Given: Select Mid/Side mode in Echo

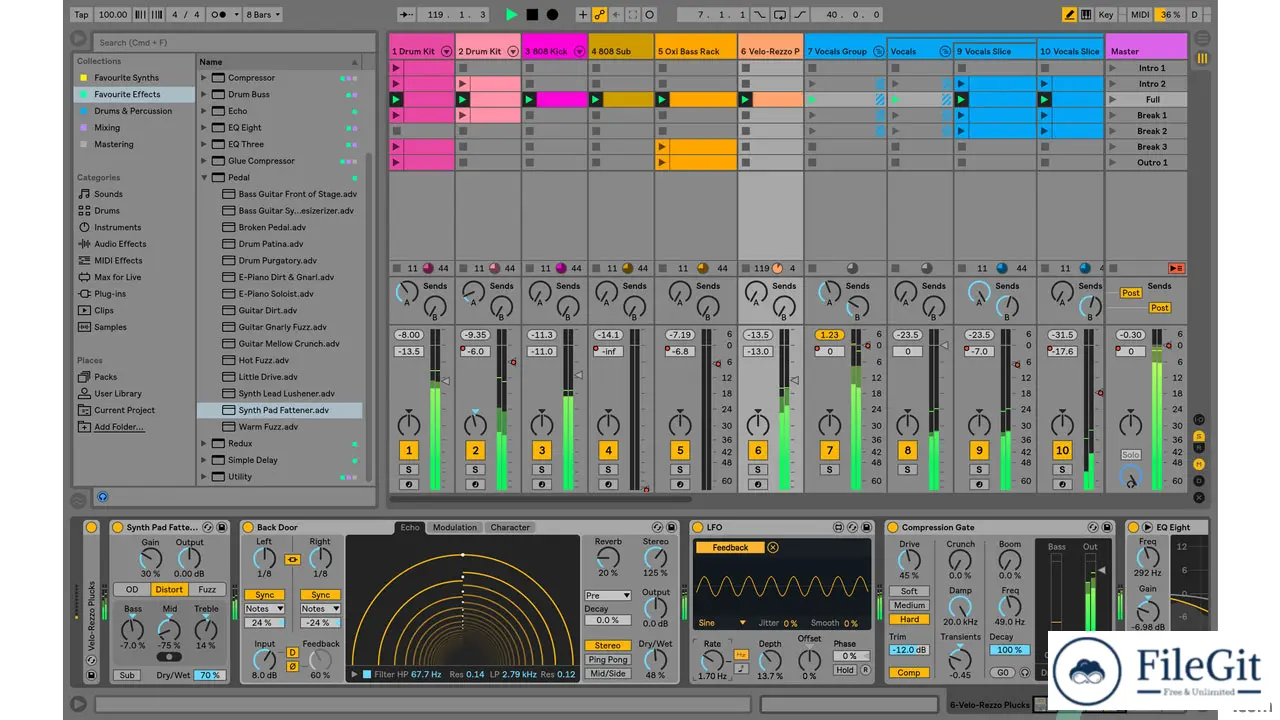Looking at the screenshot, I should point(608,673).
